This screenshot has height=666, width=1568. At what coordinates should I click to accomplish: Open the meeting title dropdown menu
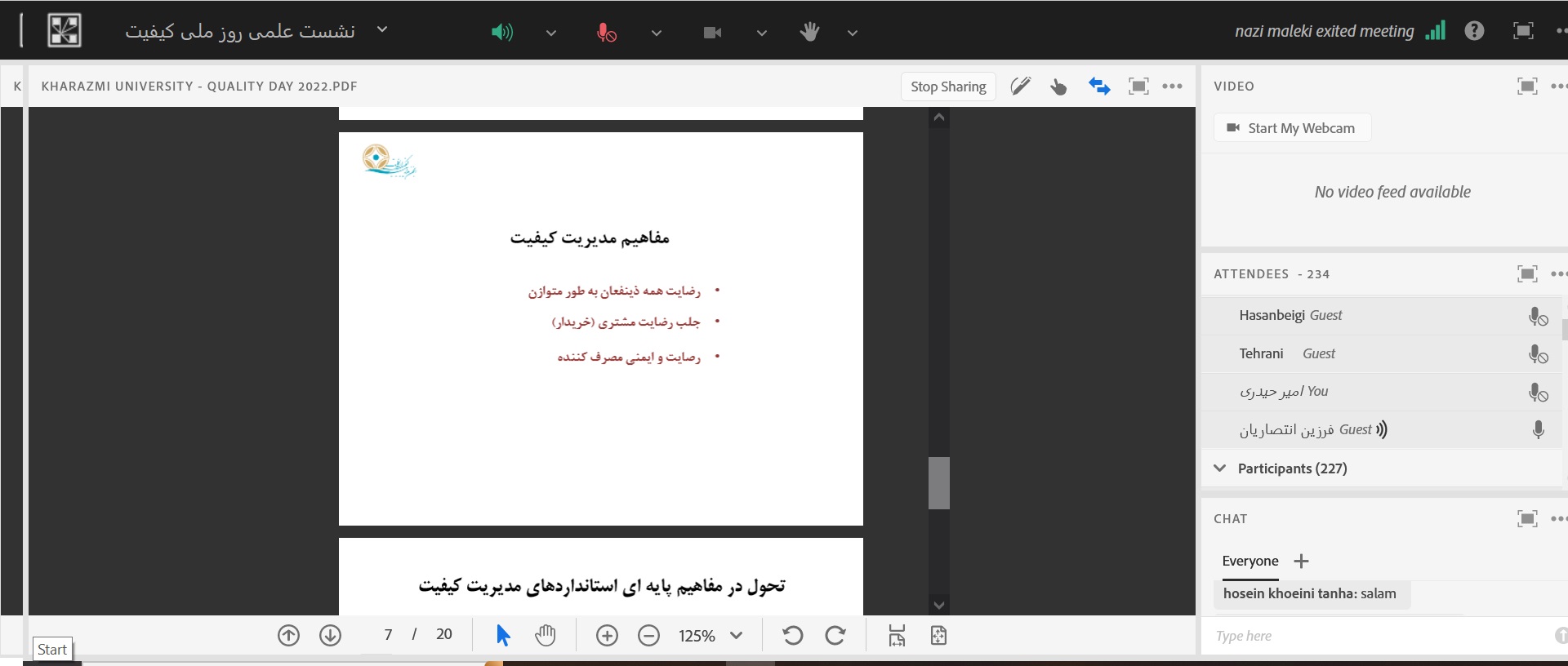click(x=381, y=29)
